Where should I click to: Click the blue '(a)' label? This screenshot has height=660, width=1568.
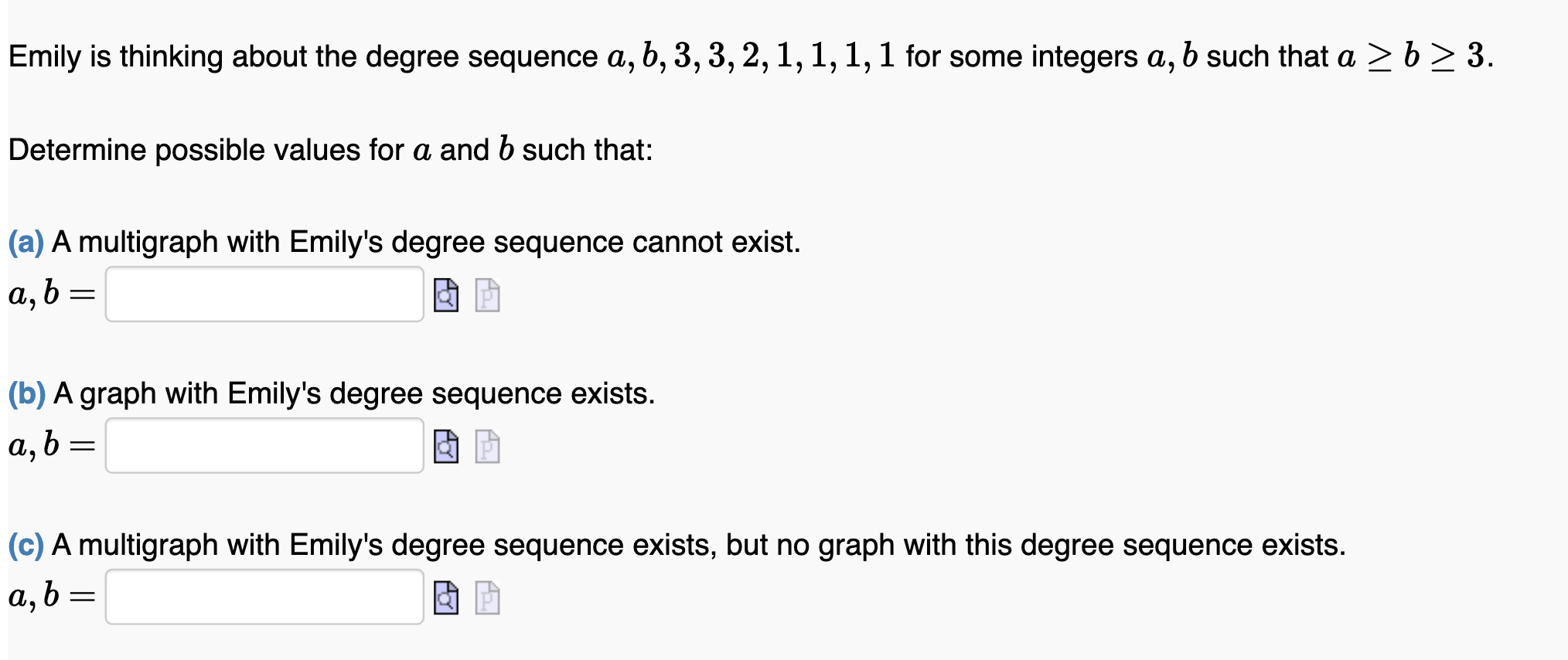click(x=25, y=243)
